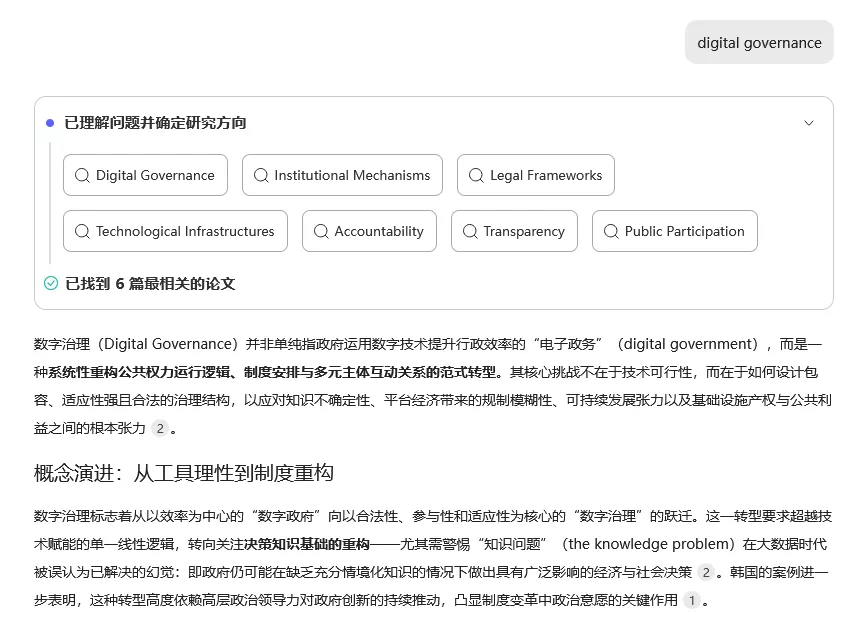This screenshot has width=867, height=627.
Task: Click green checkmark icon next to 已找到 6 篇
Action: tap(51, 283)
